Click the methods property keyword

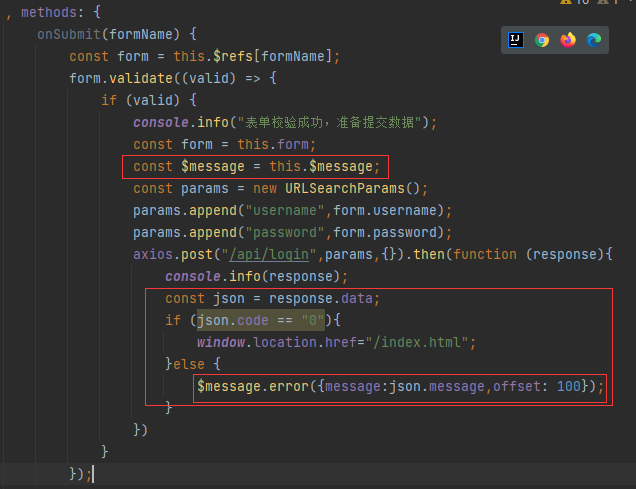(49, 12)
